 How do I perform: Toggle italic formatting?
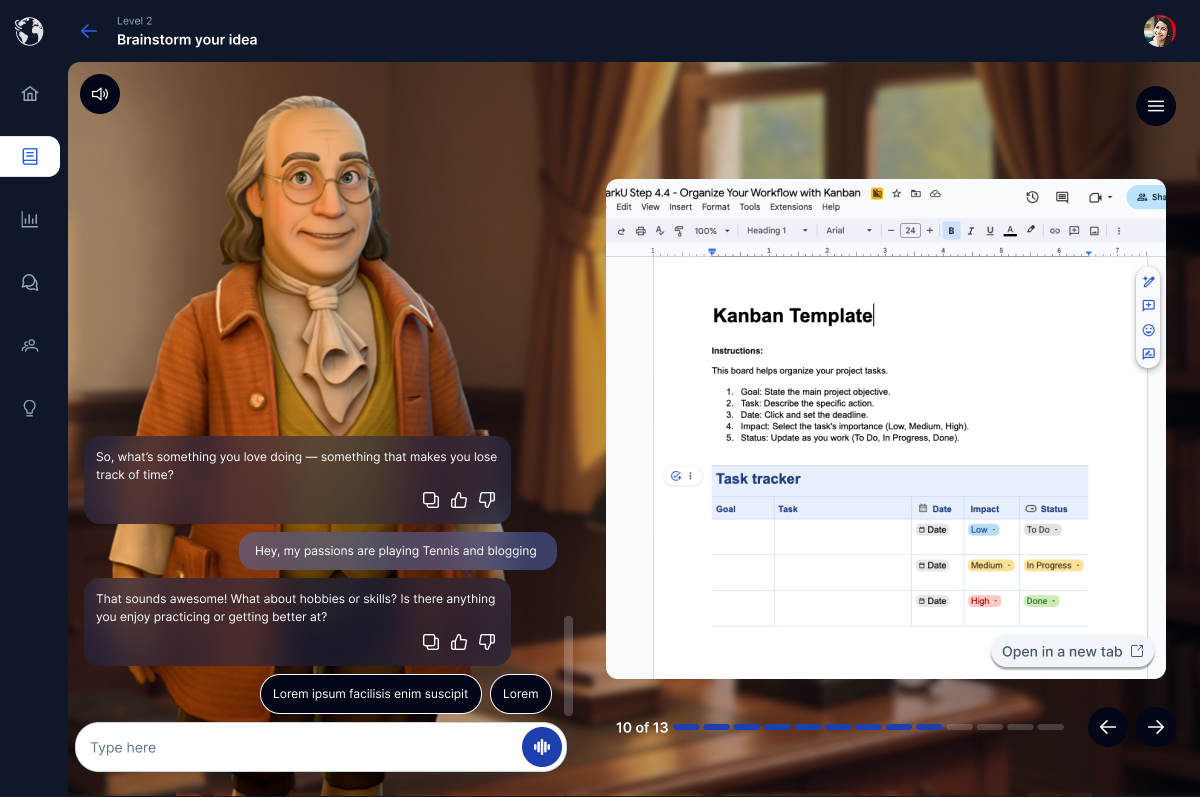(x=971, y=231)
